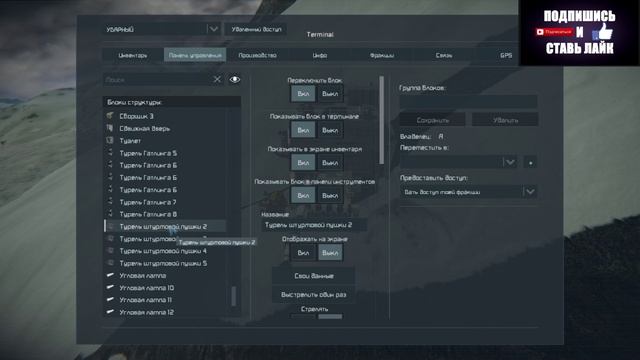The image size is (640, 360).
Task: Turn the block off with Выкл under Переключить блок
Action: pyautogui.click(x=330, y=94)
